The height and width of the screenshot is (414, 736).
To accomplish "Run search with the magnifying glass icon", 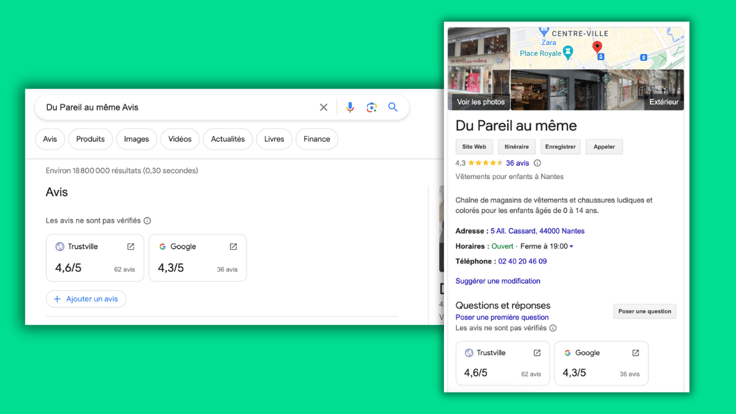I will (393, 107).
